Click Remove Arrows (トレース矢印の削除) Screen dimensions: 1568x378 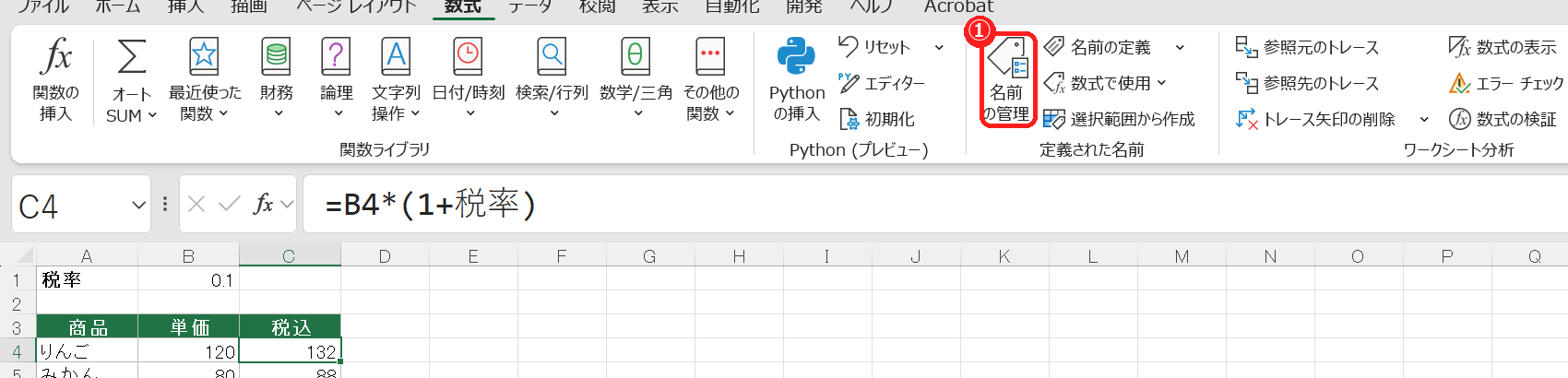click(x=1315, y=119)
